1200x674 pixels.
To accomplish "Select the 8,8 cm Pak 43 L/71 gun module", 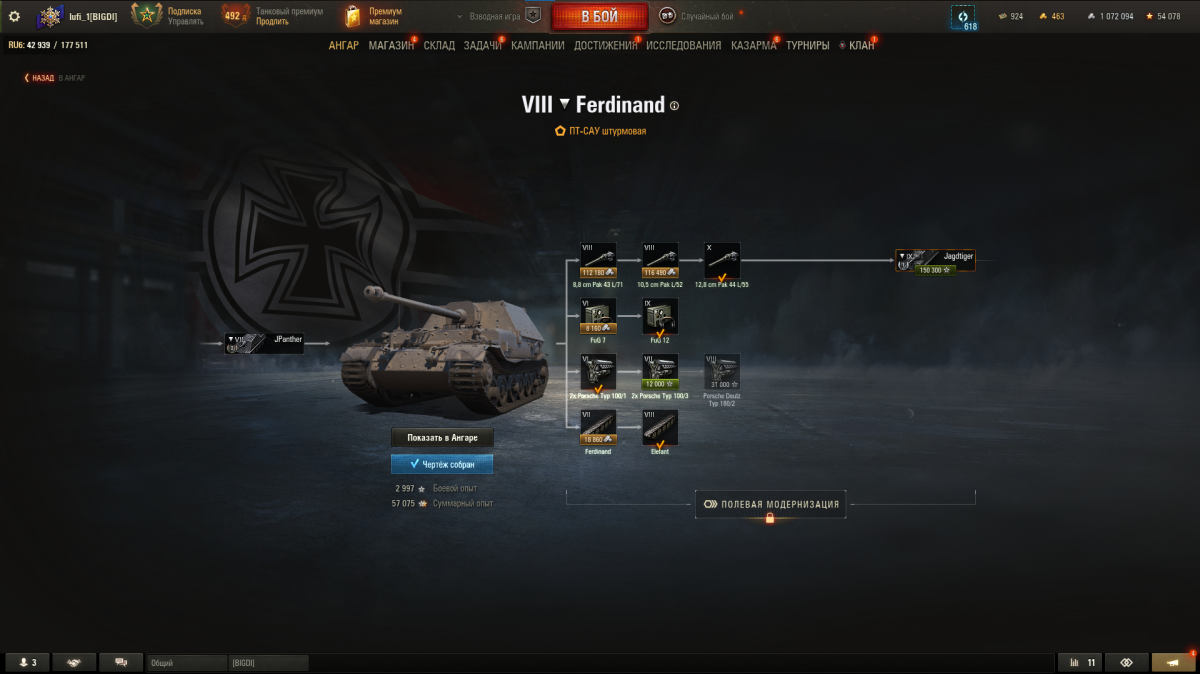I will [598, 260].
